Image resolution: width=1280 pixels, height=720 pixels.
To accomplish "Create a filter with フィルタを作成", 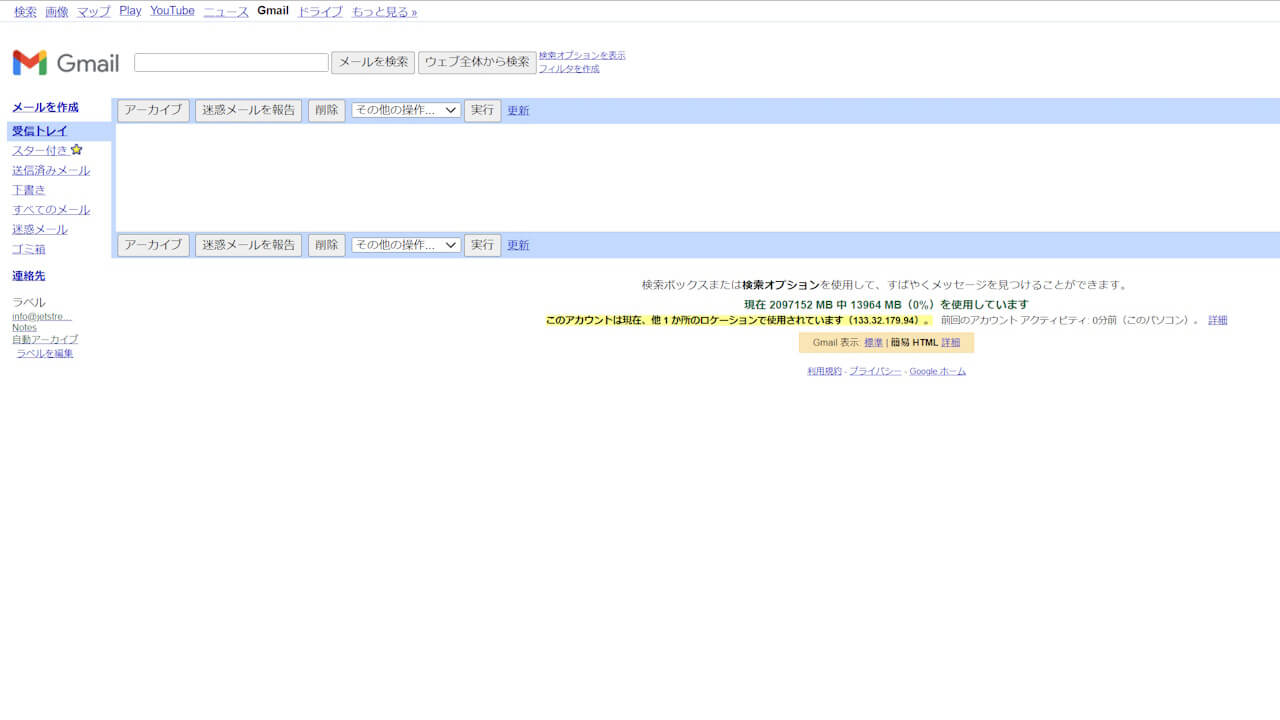I will coord(567,68).
